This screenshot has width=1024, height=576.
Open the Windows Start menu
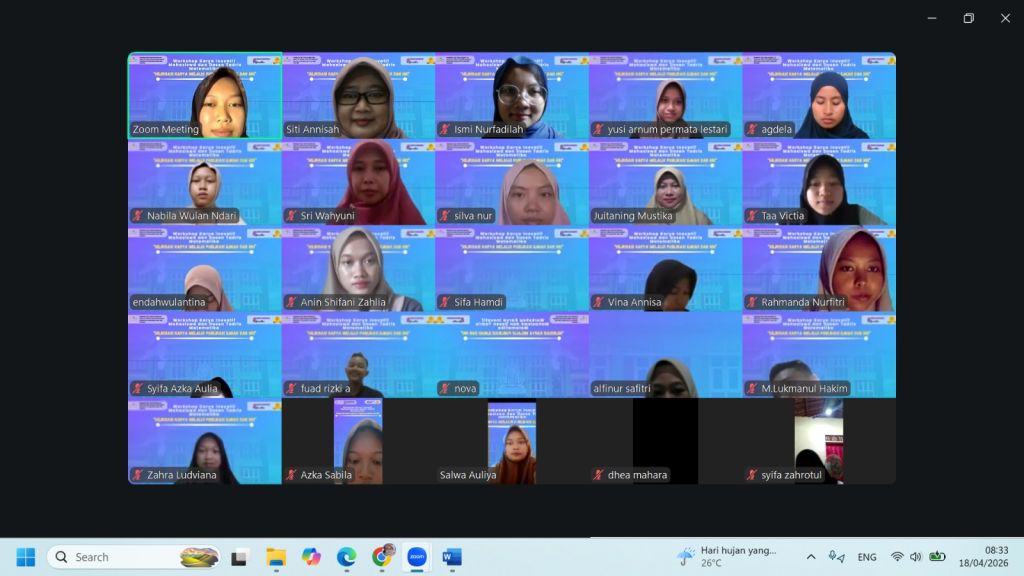coord(26,557)
